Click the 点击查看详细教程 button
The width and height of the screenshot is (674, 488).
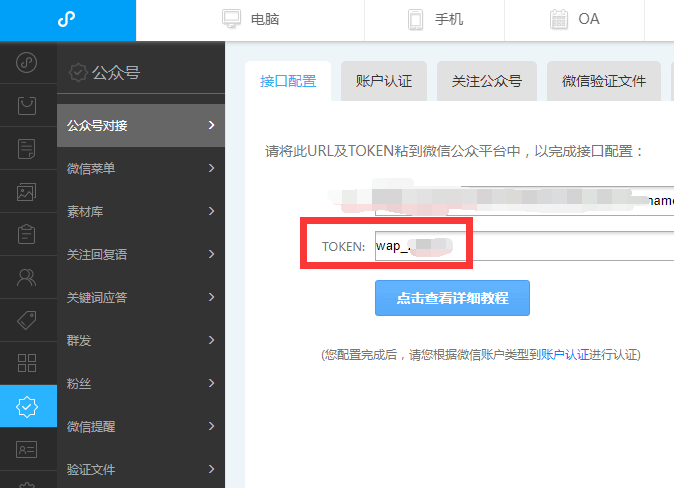point(452,298)
